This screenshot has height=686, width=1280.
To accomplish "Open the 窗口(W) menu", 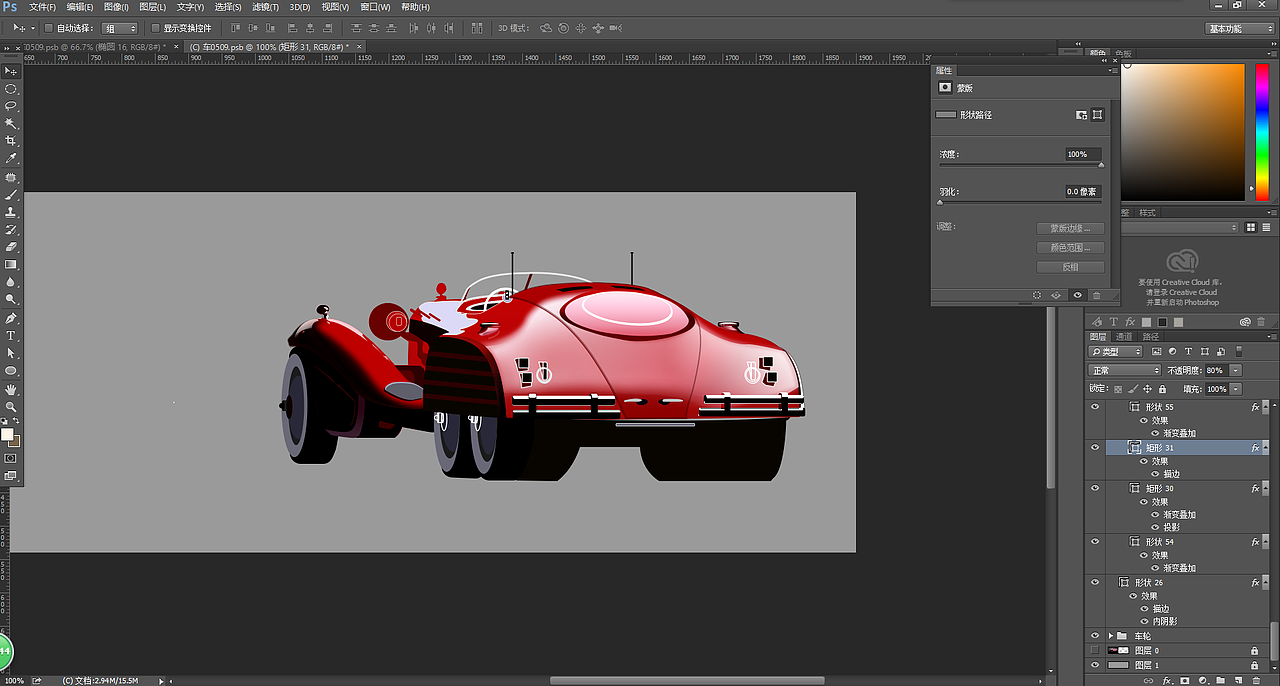I will tap(375, 7).
